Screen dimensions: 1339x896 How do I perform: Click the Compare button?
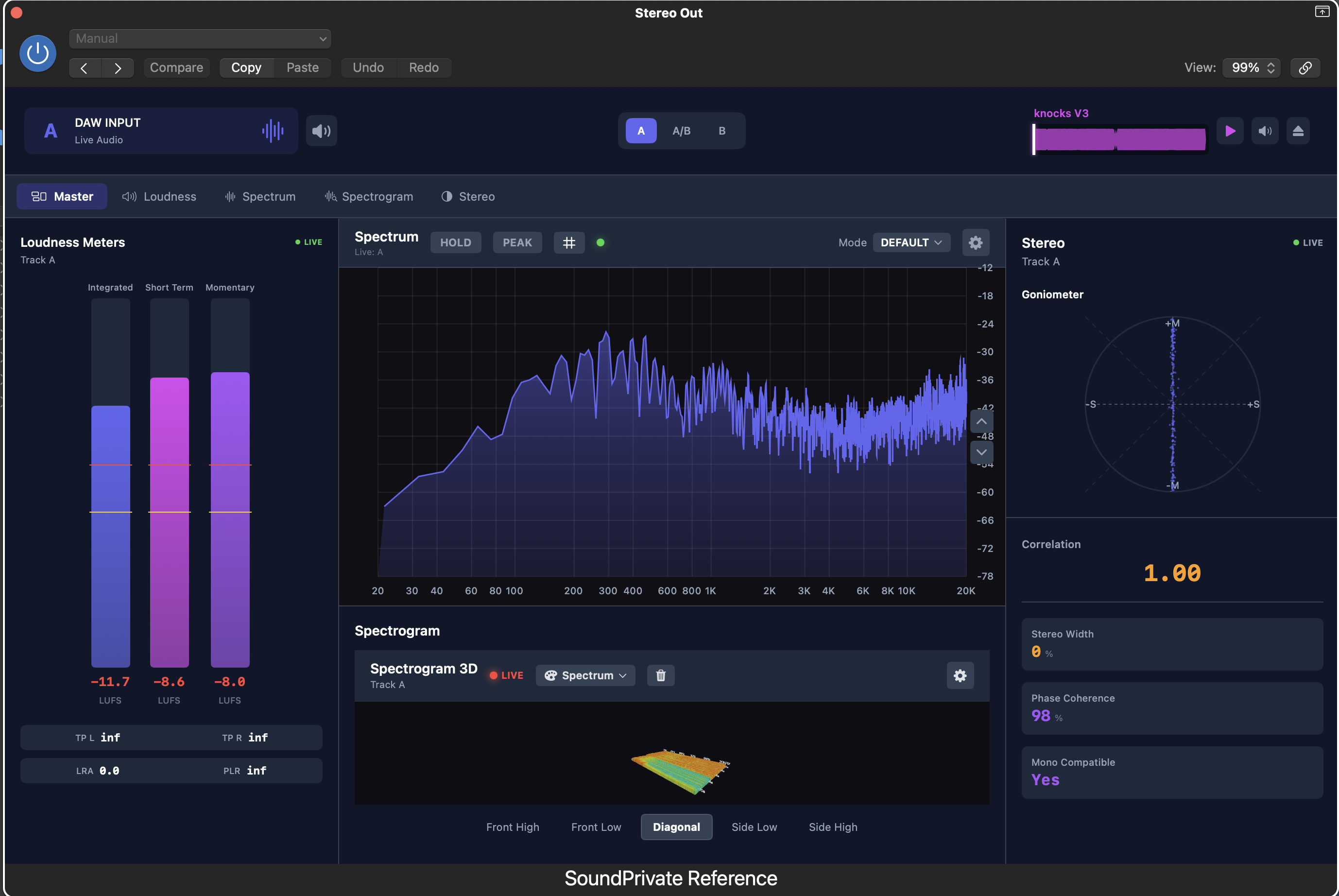point(176,68)
